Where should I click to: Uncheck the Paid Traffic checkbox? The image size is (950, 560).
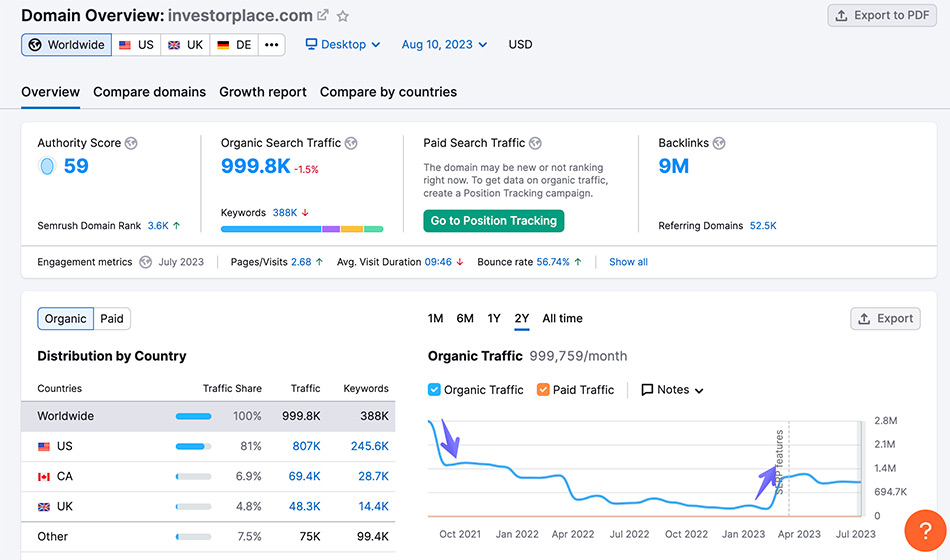(543, 390)
